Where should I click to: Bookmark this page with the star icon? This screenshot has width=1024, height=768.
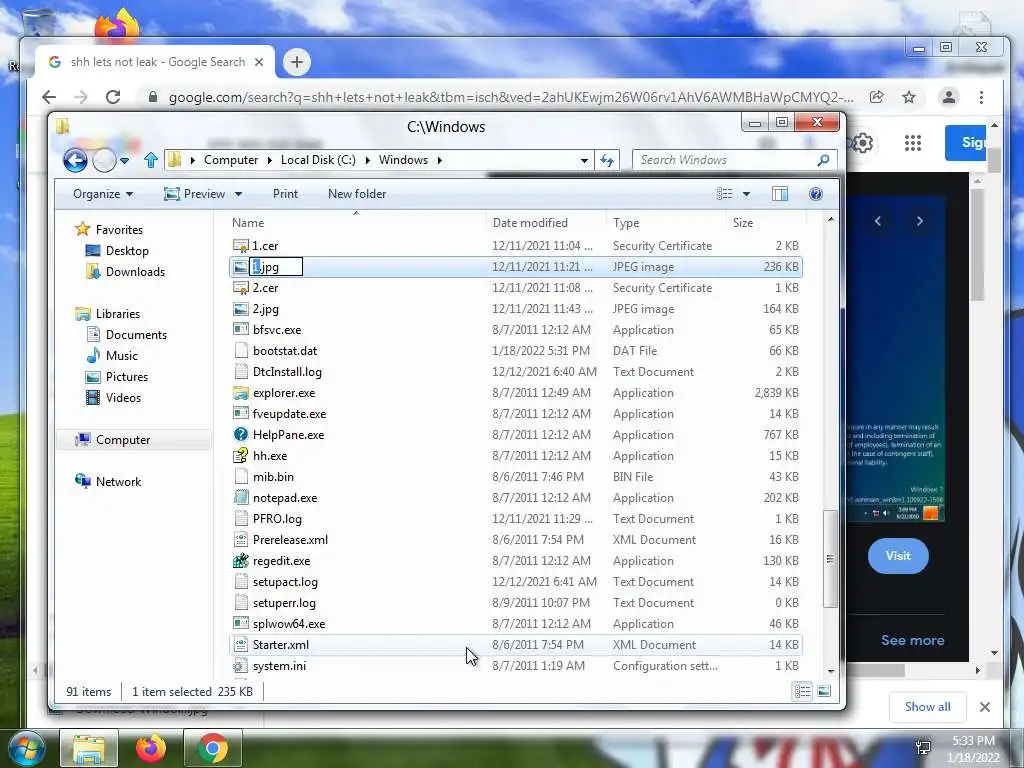click(x=908, y=97)
